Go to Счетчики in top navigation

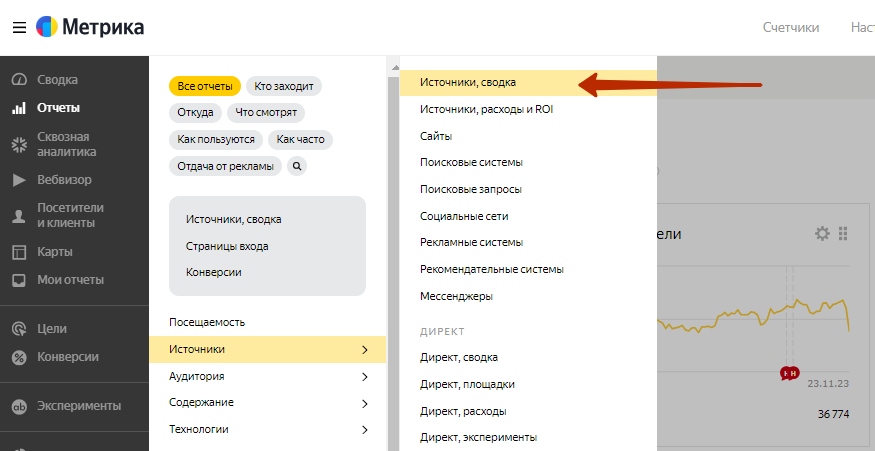coord(791,27)
